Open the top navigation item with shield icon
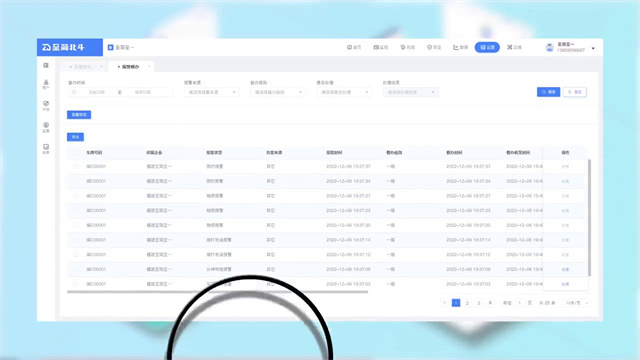 tap(434, 47)
